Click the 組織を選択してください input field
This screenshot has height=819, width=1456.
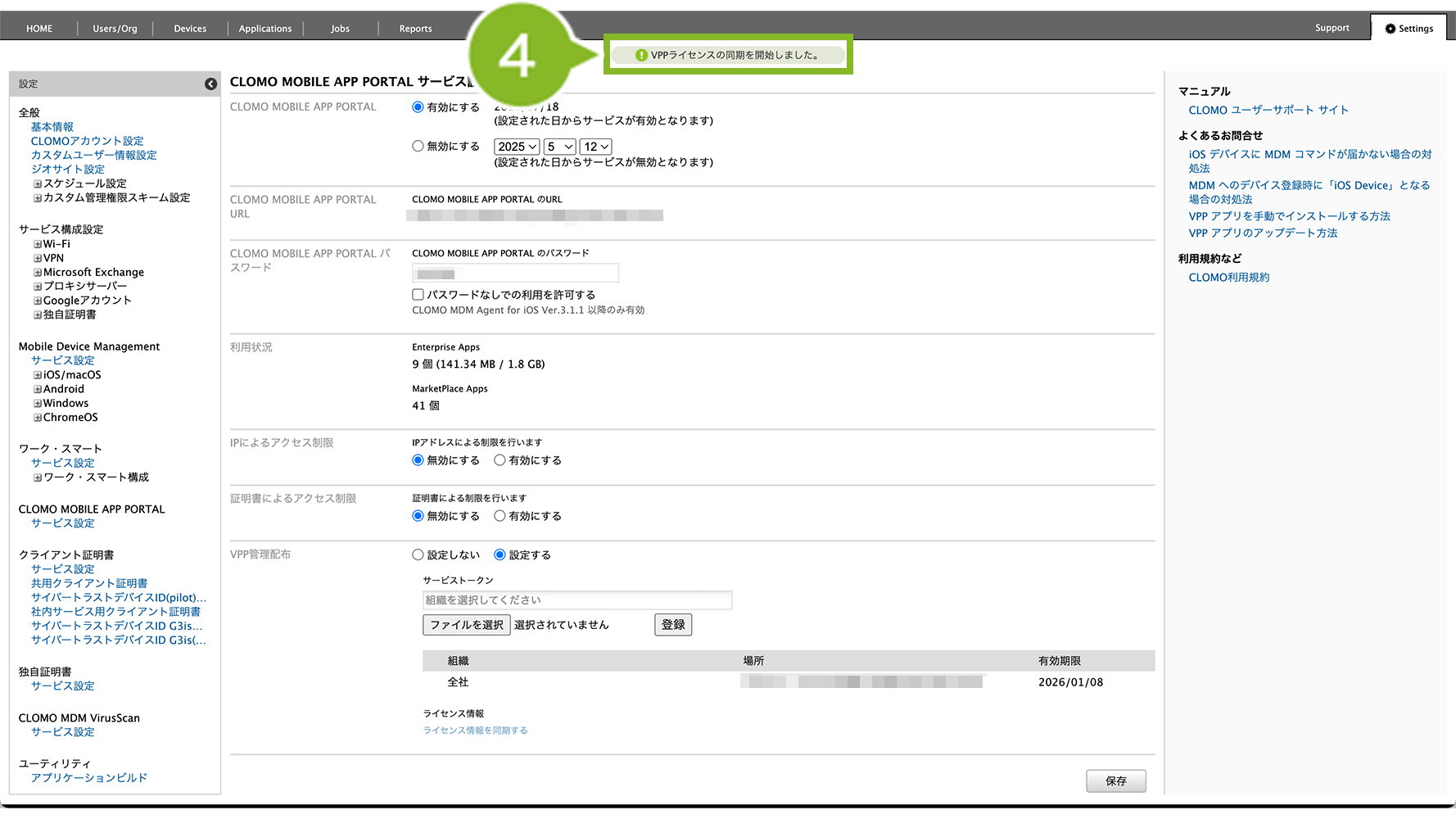click(577, 600)
